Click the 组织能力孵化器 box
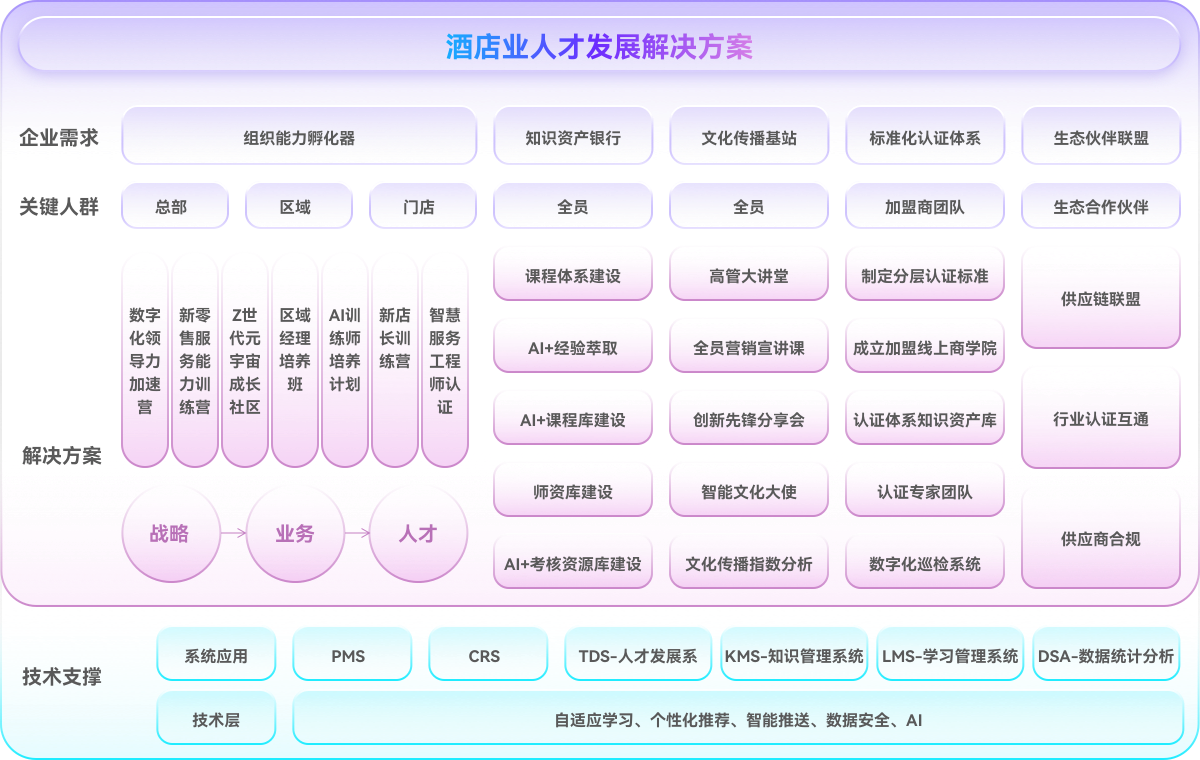The width and height of the screenshot is (1200, 760). 299,137
